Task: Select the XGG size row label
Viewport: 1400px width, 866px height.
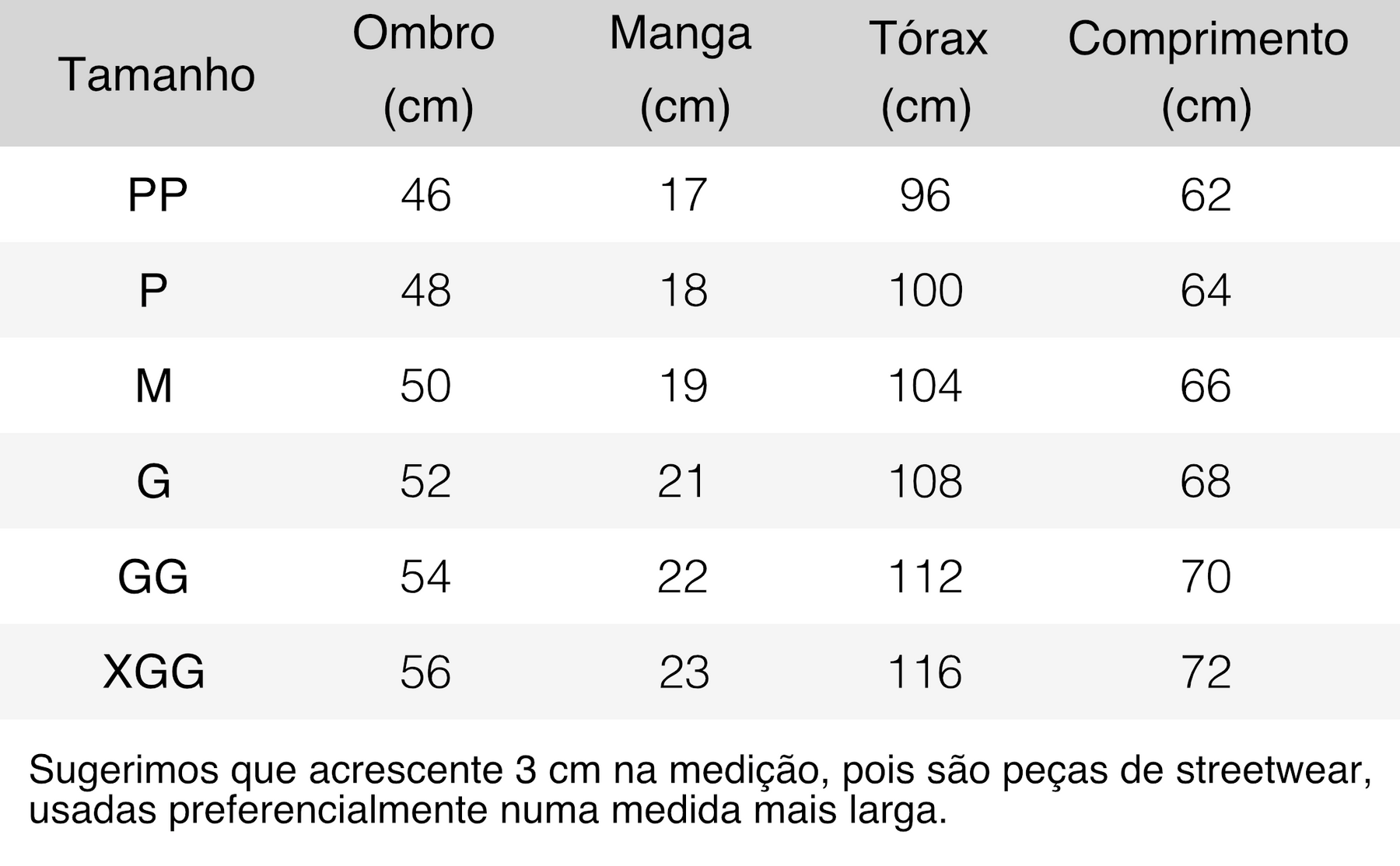Action: point(154,672)
